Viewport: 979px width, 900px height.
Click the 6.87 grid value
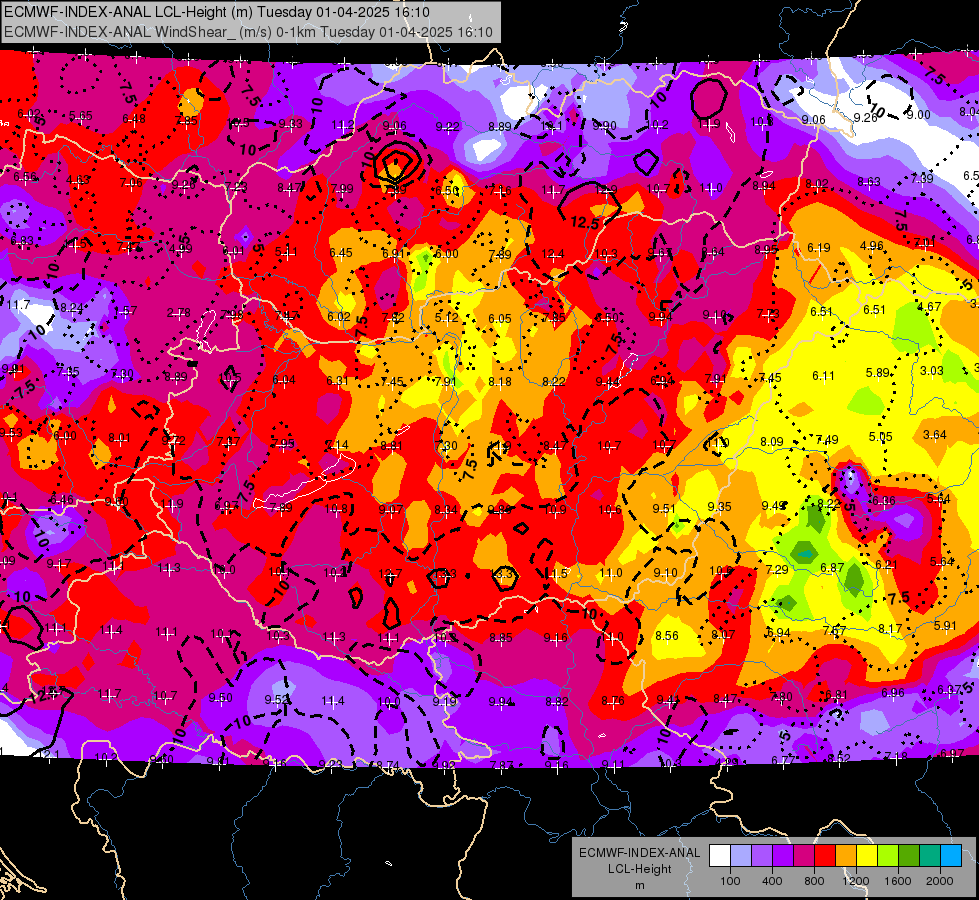[x=832, y=568]
